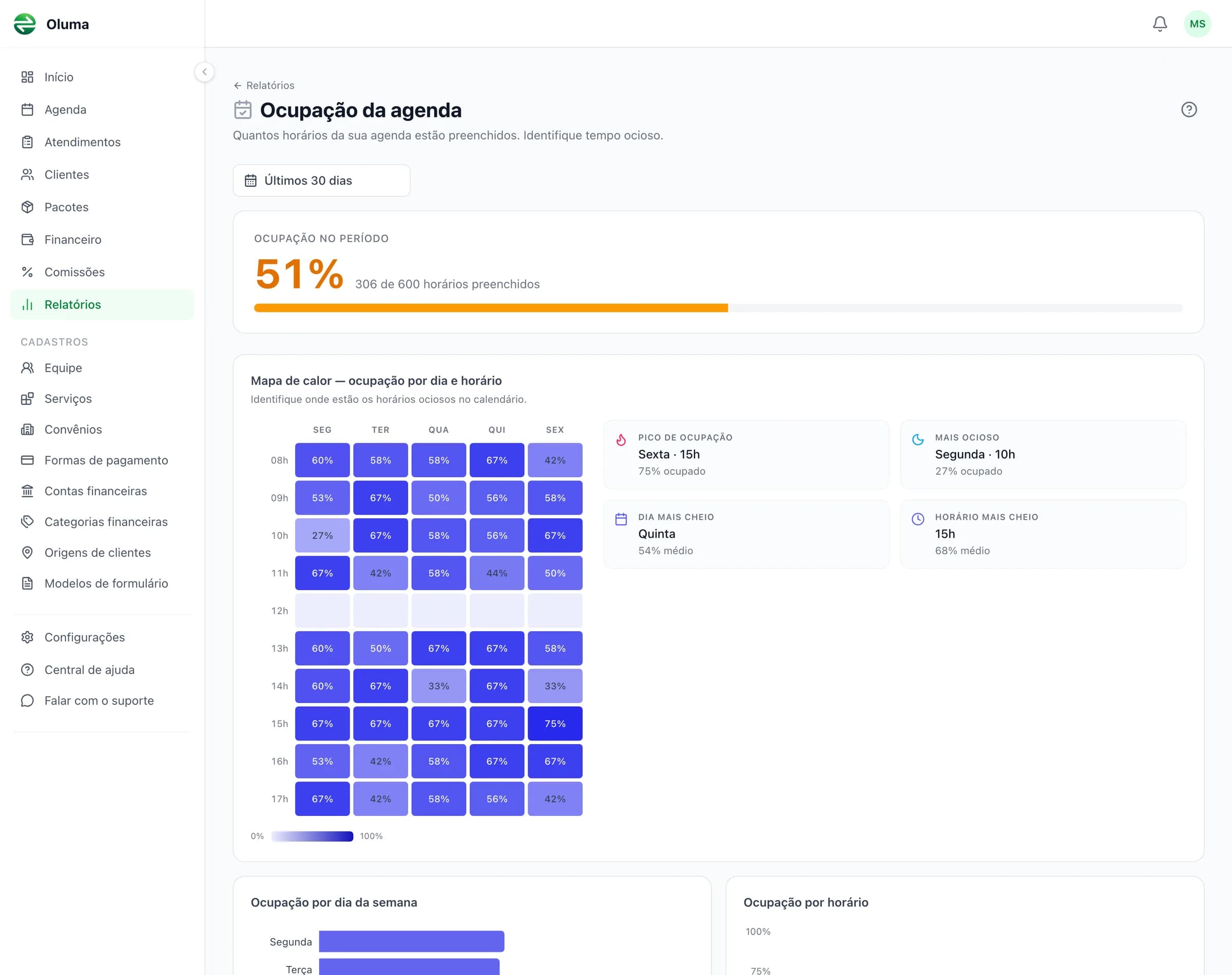This screenshot has width=1232, height=975.
Task: Click the Financeiro wallet icon
Action: (27, 240)
